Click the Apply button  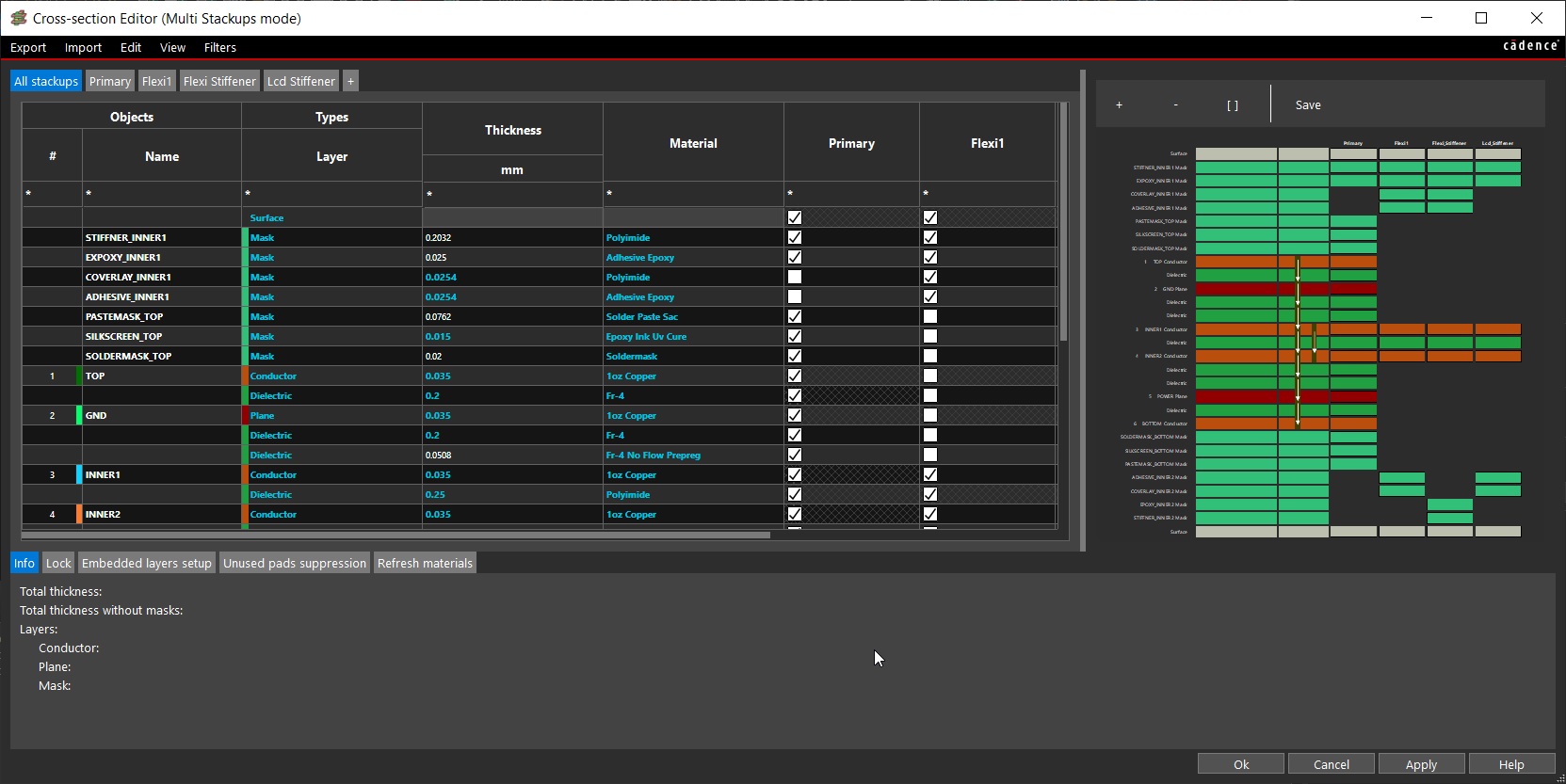point(1420,764)
